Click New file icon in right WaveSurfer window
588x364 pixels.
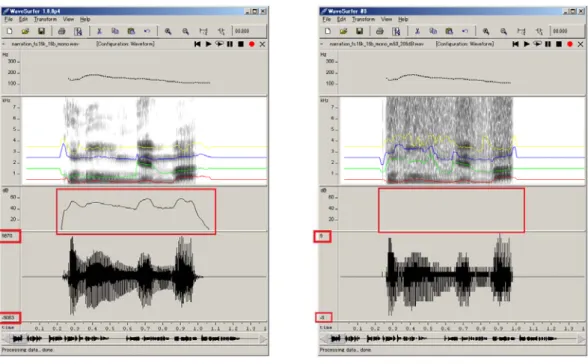[327, 31]
